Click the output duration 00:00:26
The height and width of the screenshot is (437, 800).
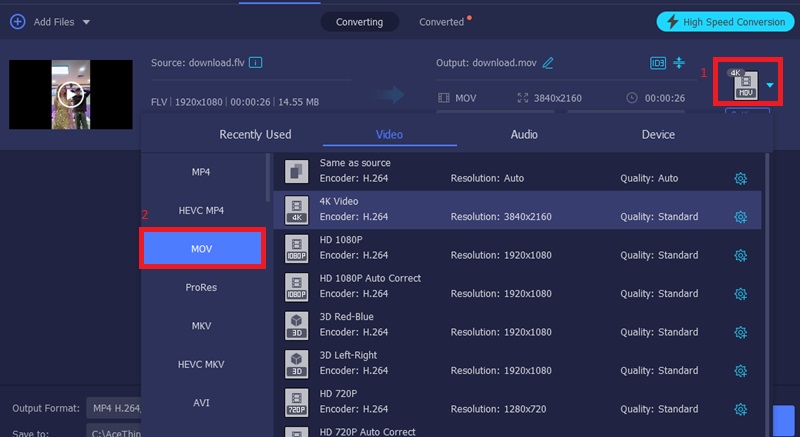[x=665, y=98]
